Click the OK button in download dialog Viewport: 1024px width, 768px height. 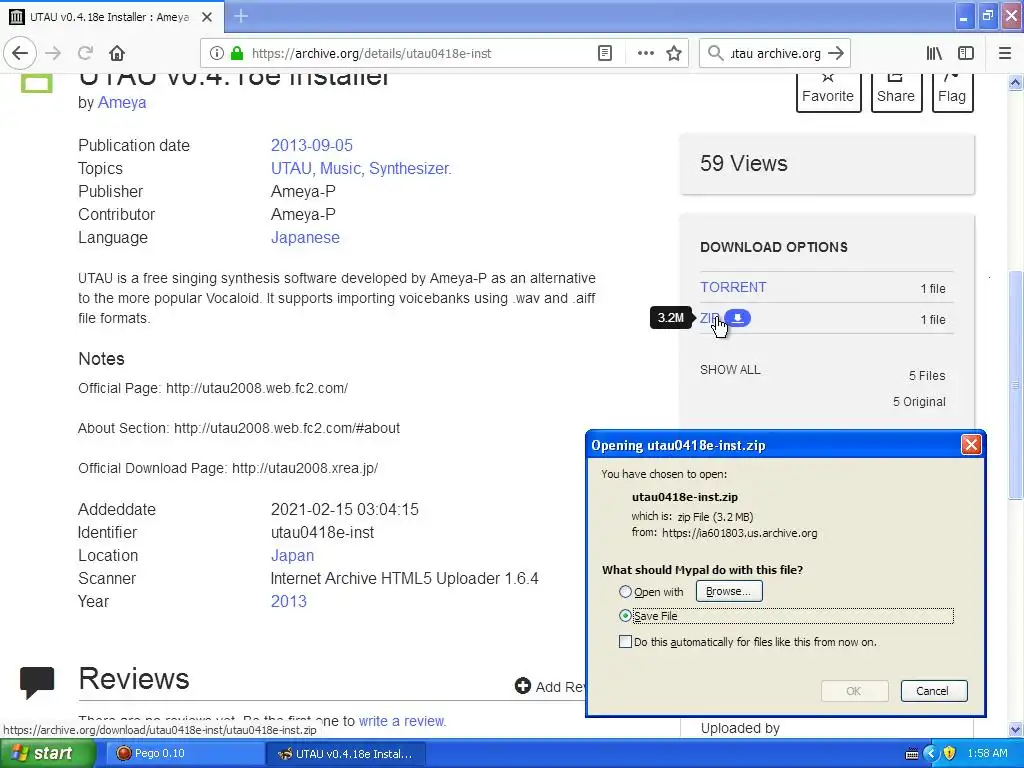coord(854,691)
